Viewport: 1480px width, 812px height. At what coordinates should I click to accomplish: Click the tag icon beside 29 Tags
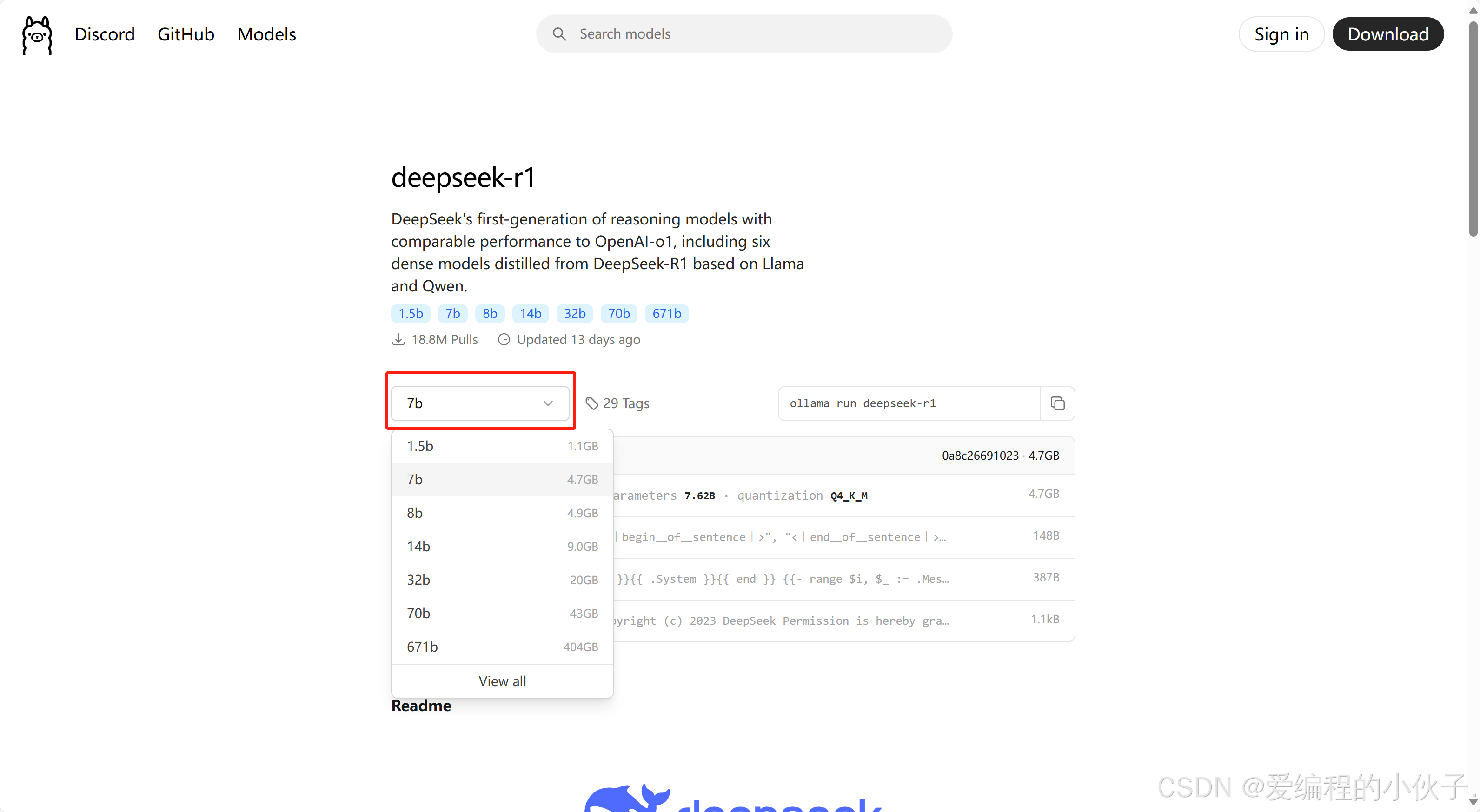[x=592, y=403]
